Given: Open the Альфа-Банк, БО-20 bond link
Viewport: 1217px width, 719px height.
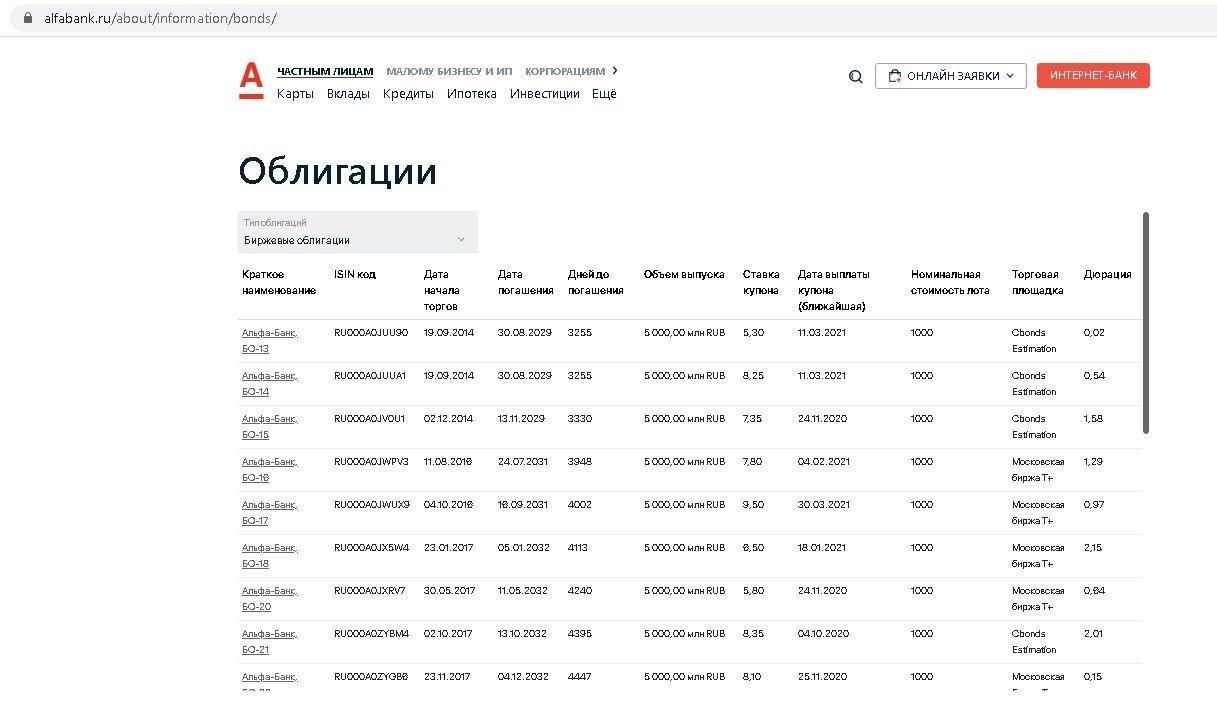Looking at the screenshot, I should [x=270, y=599].
